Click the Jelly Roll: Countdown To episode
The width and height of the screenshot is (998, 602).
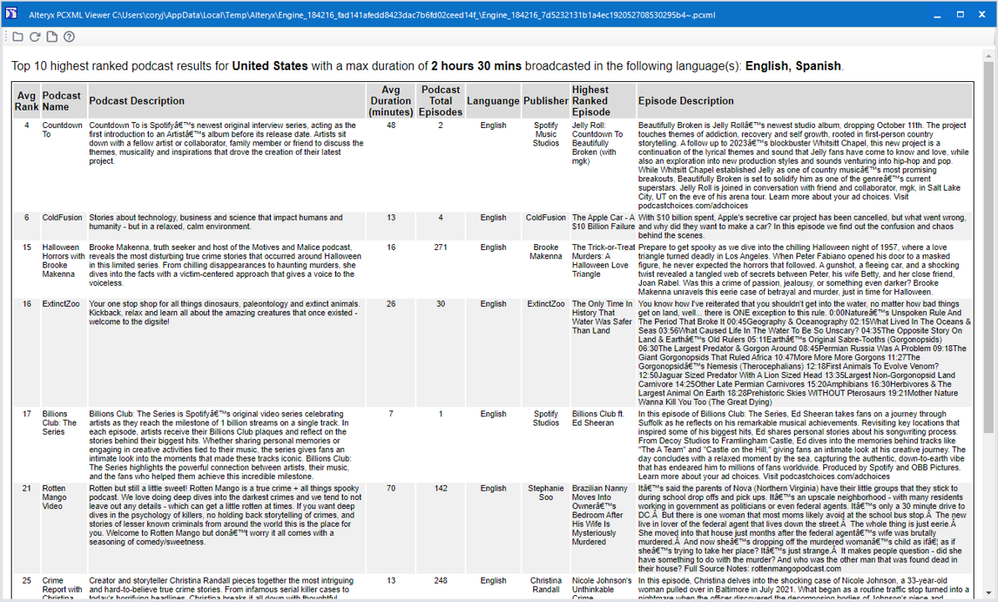point(597,143)
